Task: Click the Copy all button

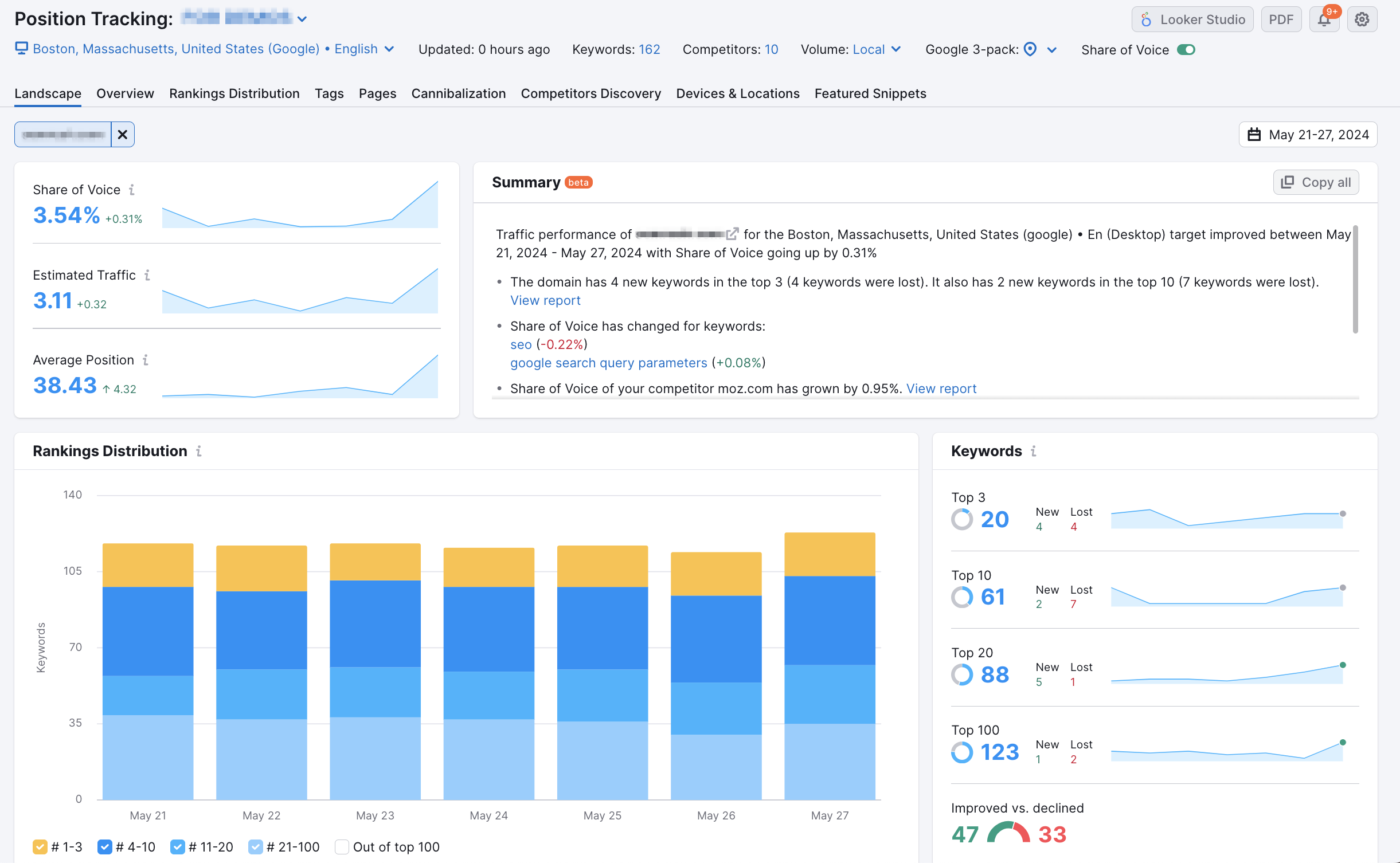Action: [1316, 182]
